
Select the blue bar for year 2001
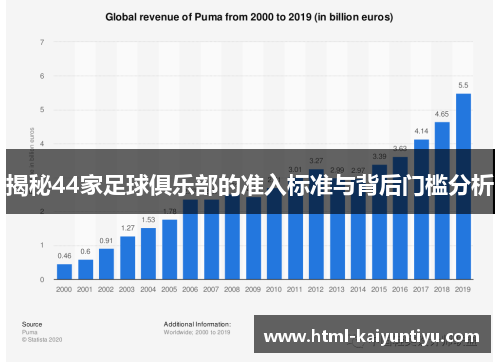click(85, 269)
